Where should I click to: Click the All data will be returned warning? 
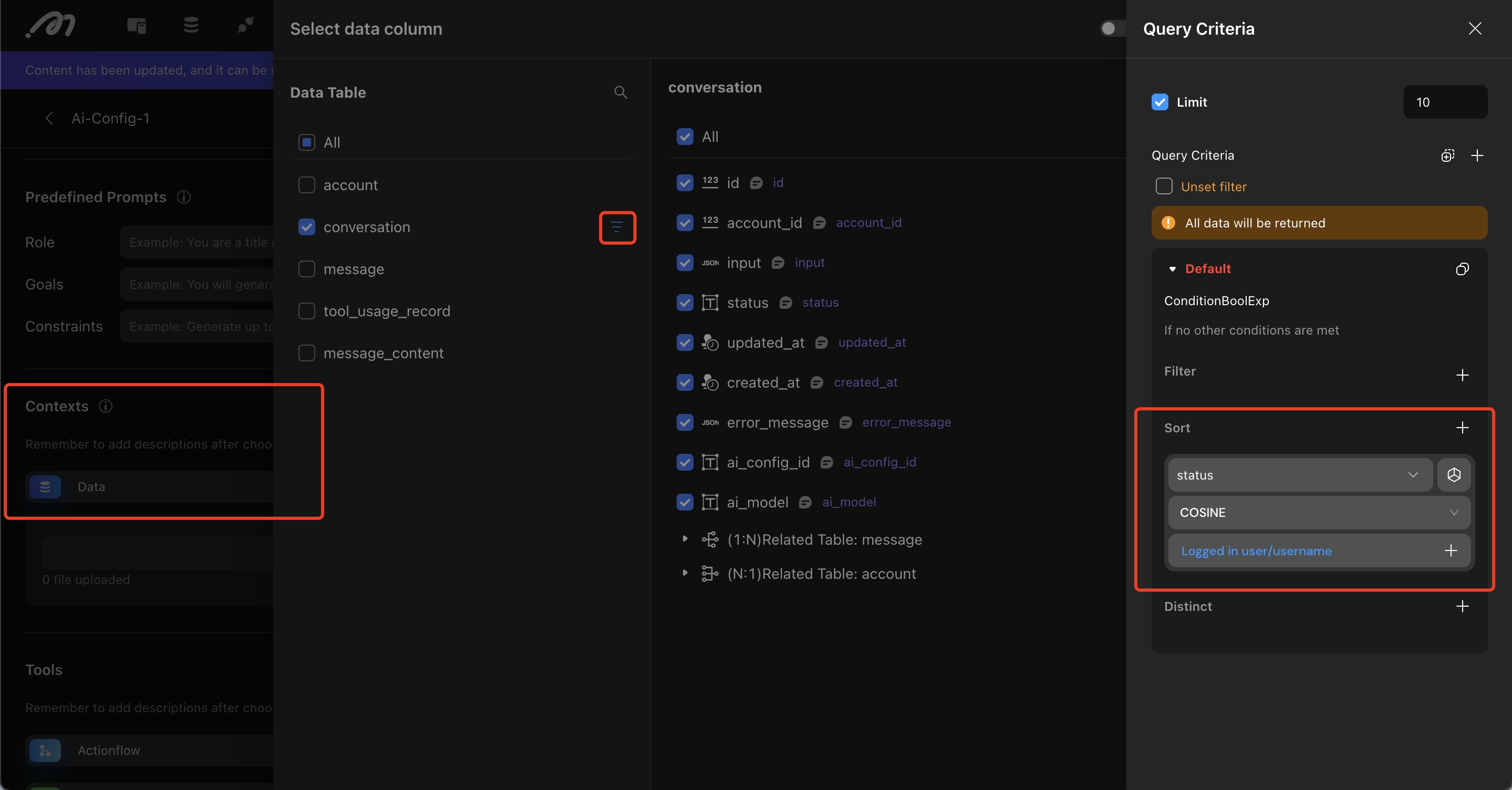(1319, 222)
